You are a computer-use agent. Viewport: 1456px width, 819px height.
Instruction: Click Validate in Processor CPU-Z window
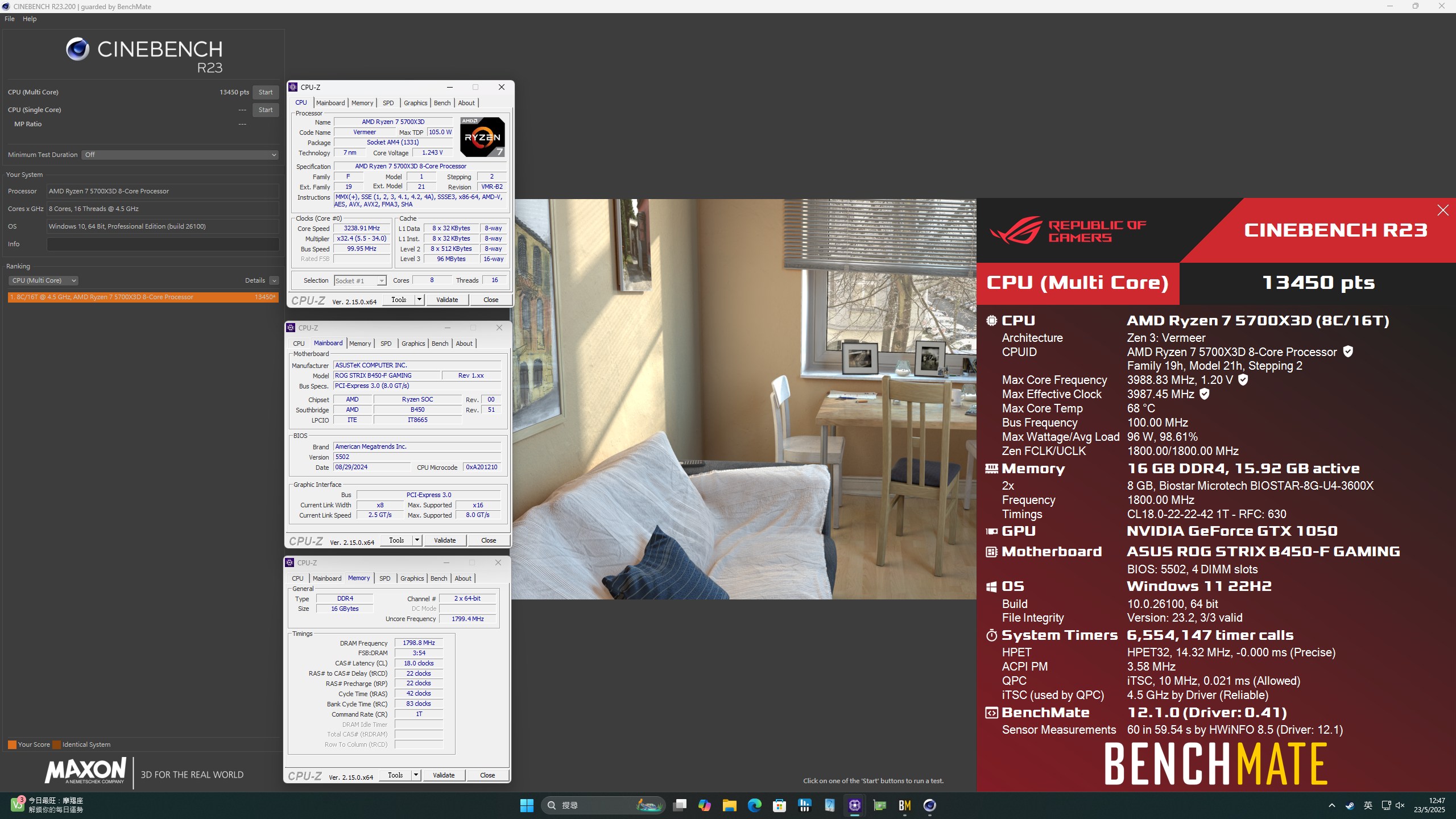point(447,300)
